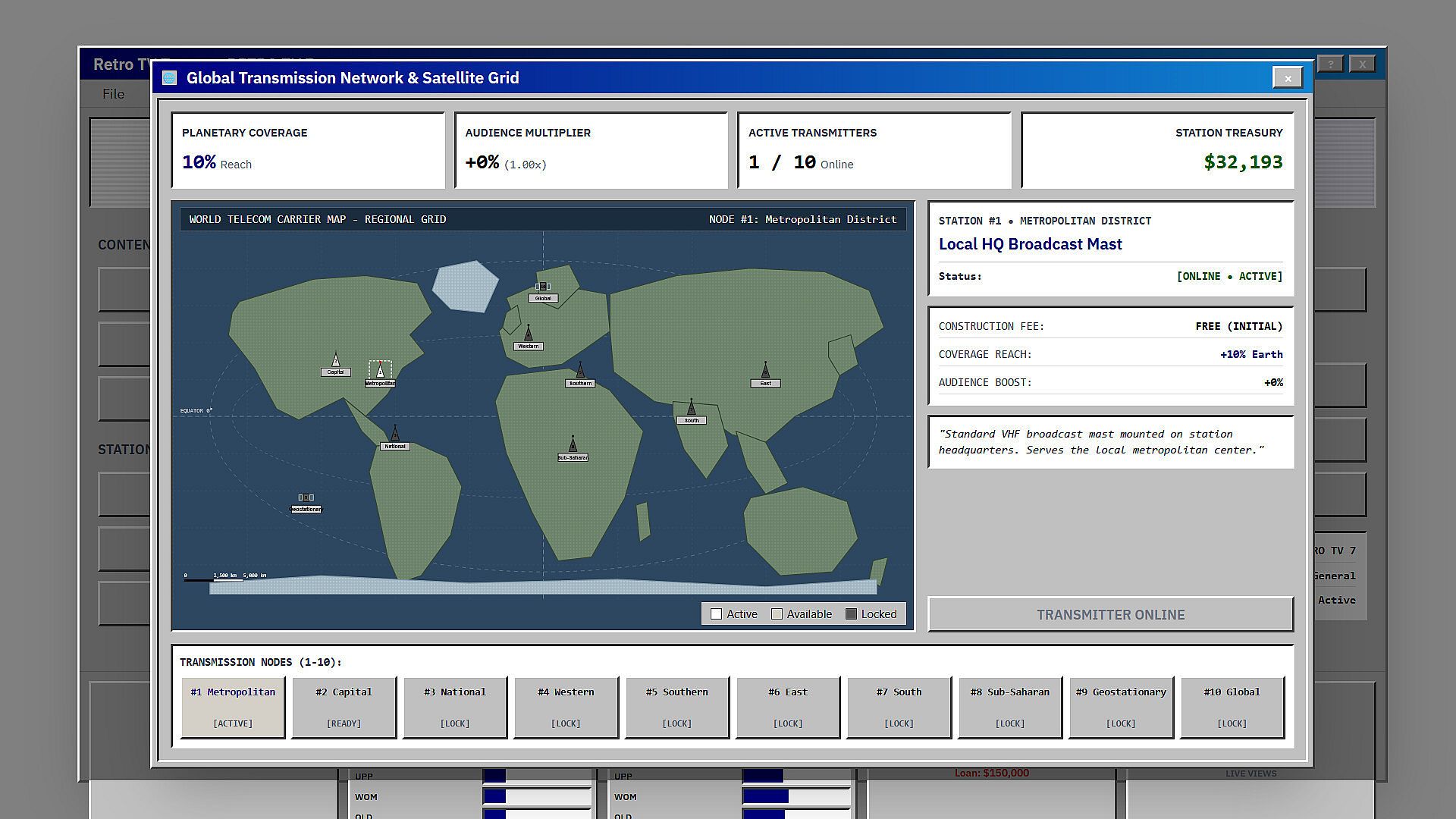Click the Locked legend swatch
Screen dimensions: 1456x819
tap(851, 614)
